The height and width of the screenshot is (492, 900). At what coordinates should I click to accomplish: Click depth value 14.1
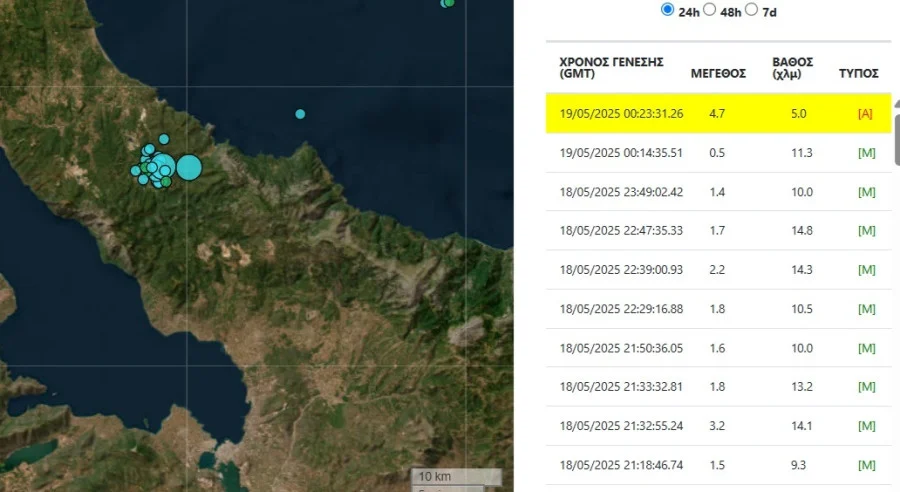[802, 426]
